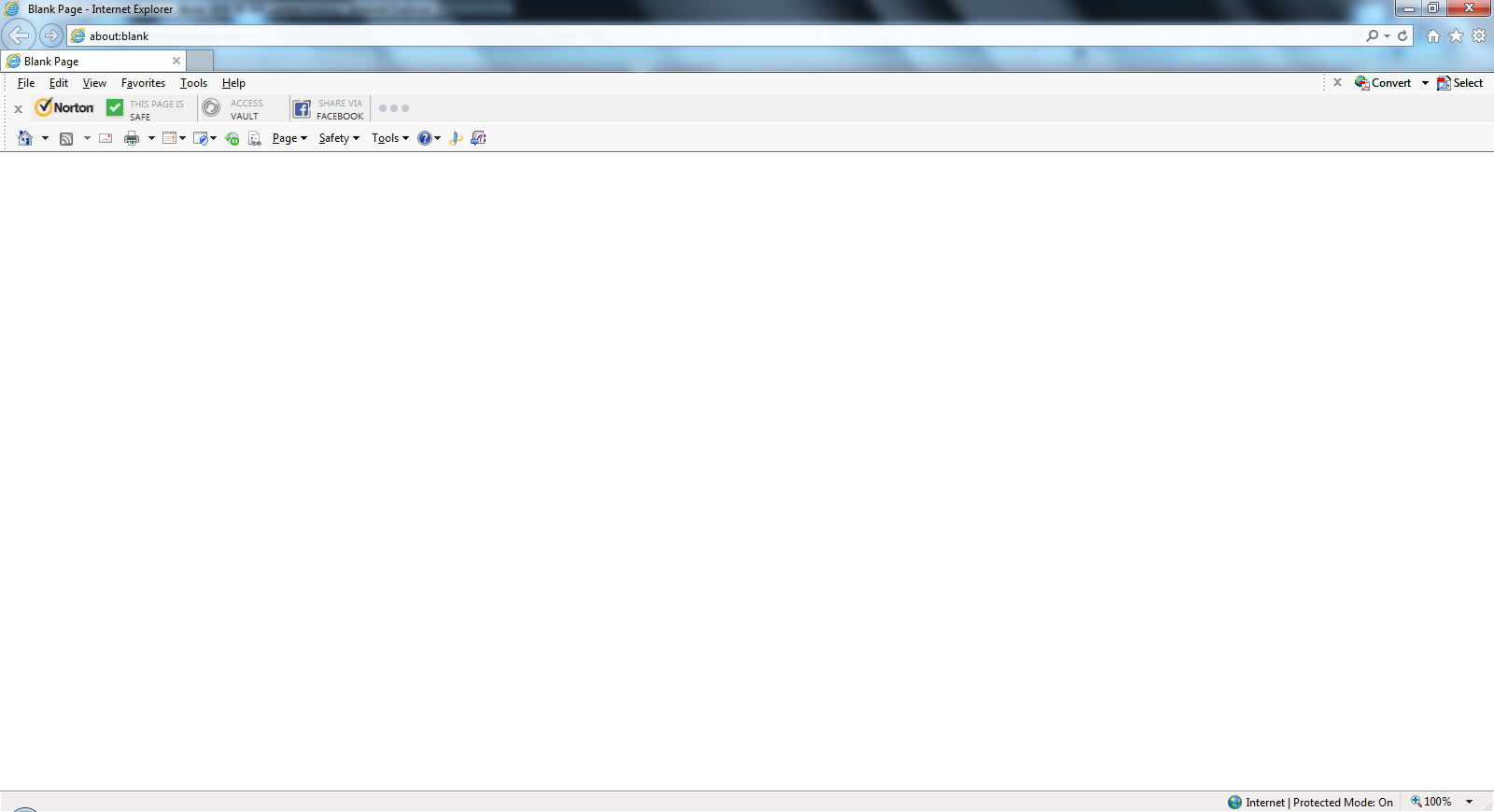Screen dimensions: 1494x812
Task: Click the Adobe PDF Select button
Action: [1459, 83]
